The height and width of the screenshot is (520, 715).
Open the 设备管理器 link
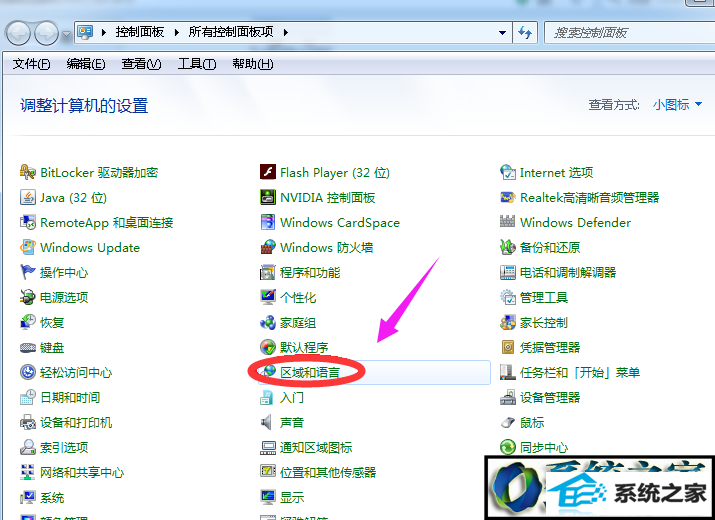click(550, 397)
